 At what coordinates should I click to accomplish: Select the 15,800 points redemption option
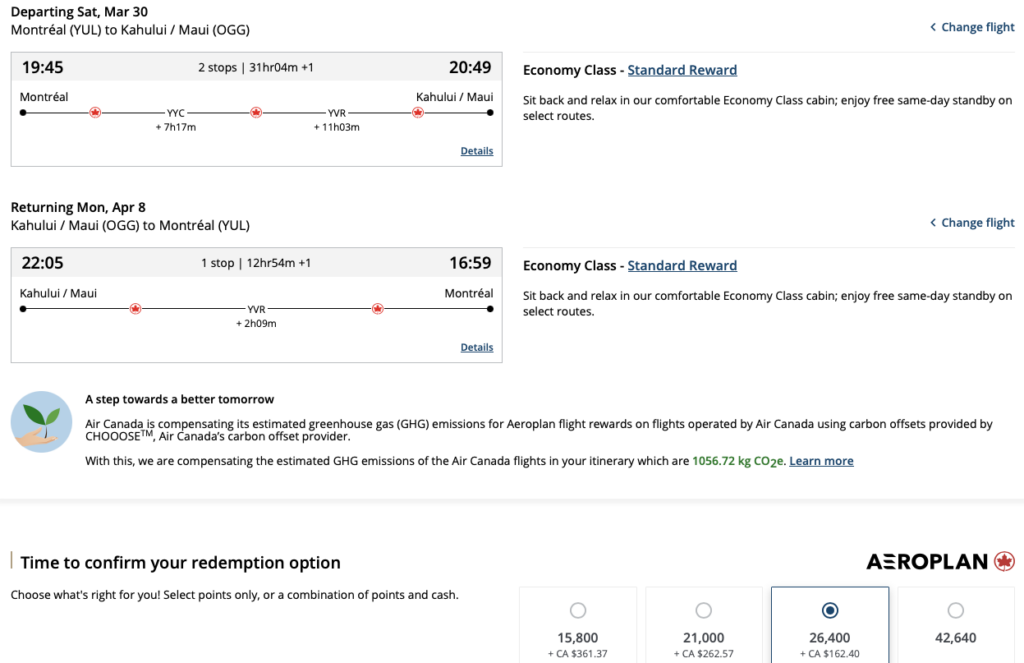pos(577,610)
